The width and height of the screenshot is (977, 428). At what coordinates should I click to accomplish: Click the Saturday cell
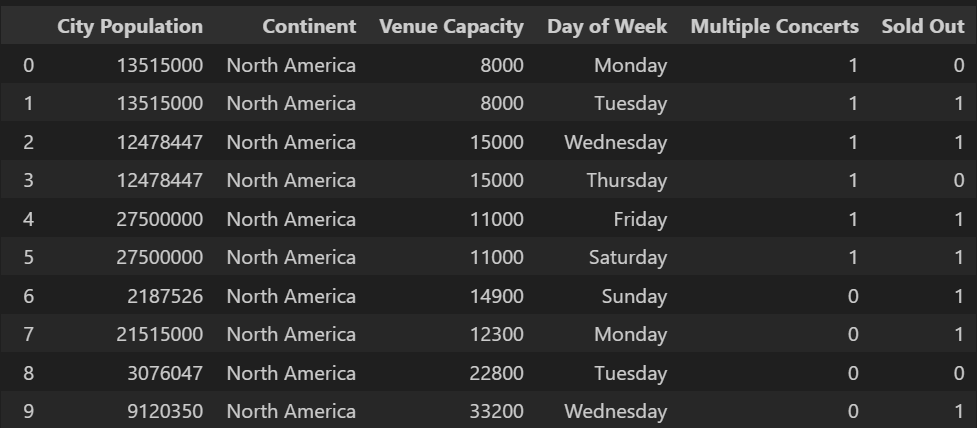627,258
